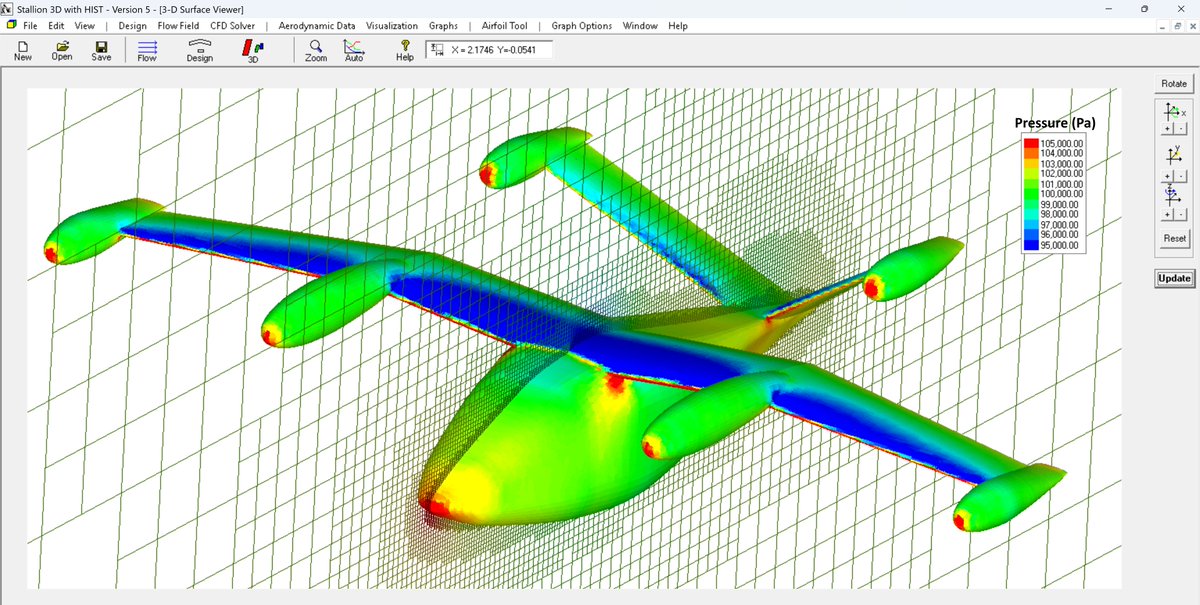The height and width of the screenshot is (605, 1200).
Task: Click the 104,000.00 legend value
Action: [1063, 154]
